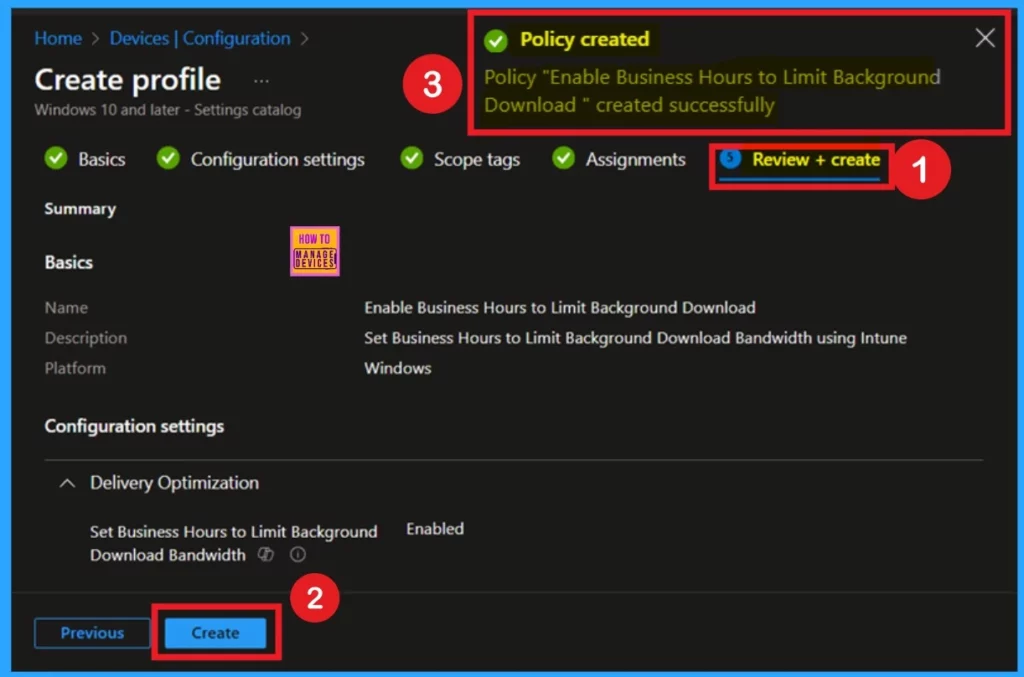Click the 'Windows 10 and later - Settings catalog' subtitle
This screenshot has width=1024, height=677.
pos(168,110)
